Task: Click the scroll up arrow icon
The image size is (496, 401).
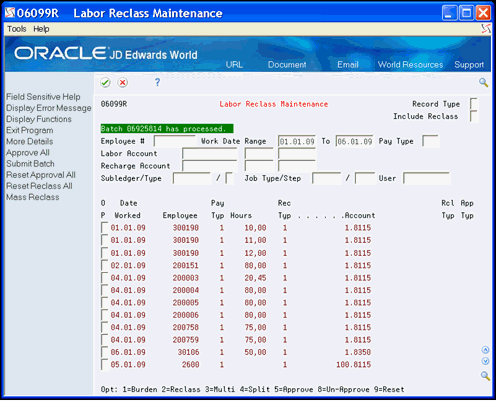Action: tap(485, 350)
